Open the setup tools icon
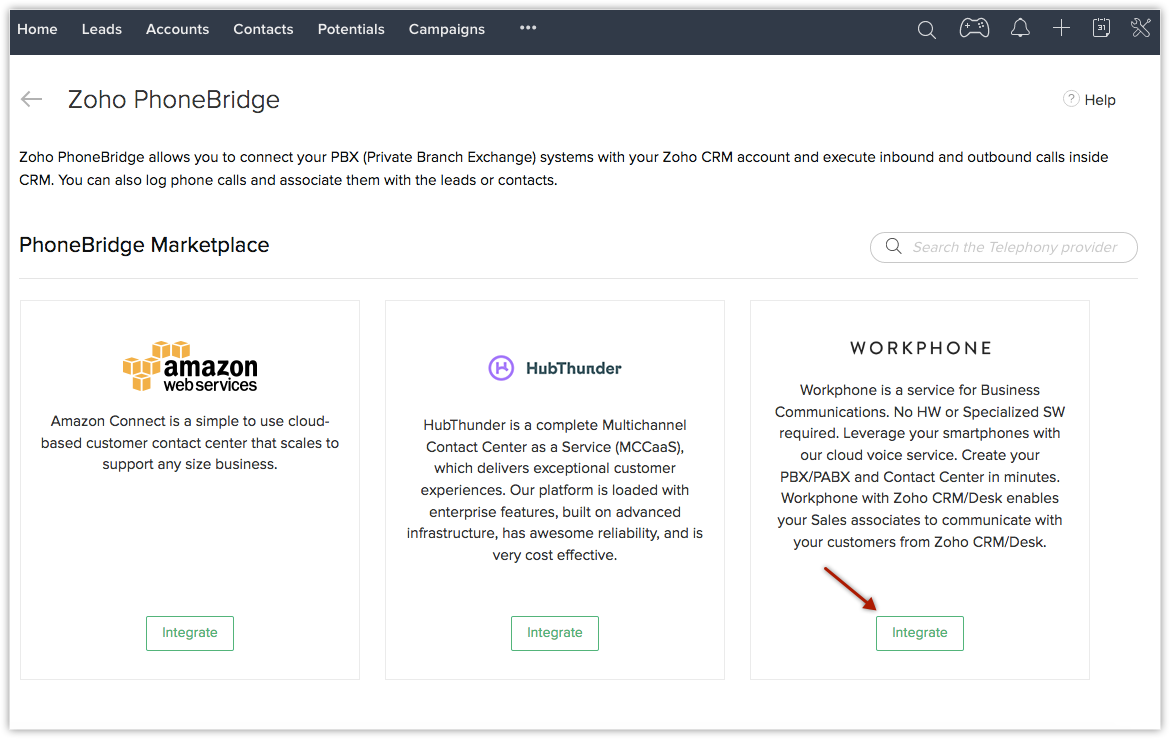 (1140, 28)
